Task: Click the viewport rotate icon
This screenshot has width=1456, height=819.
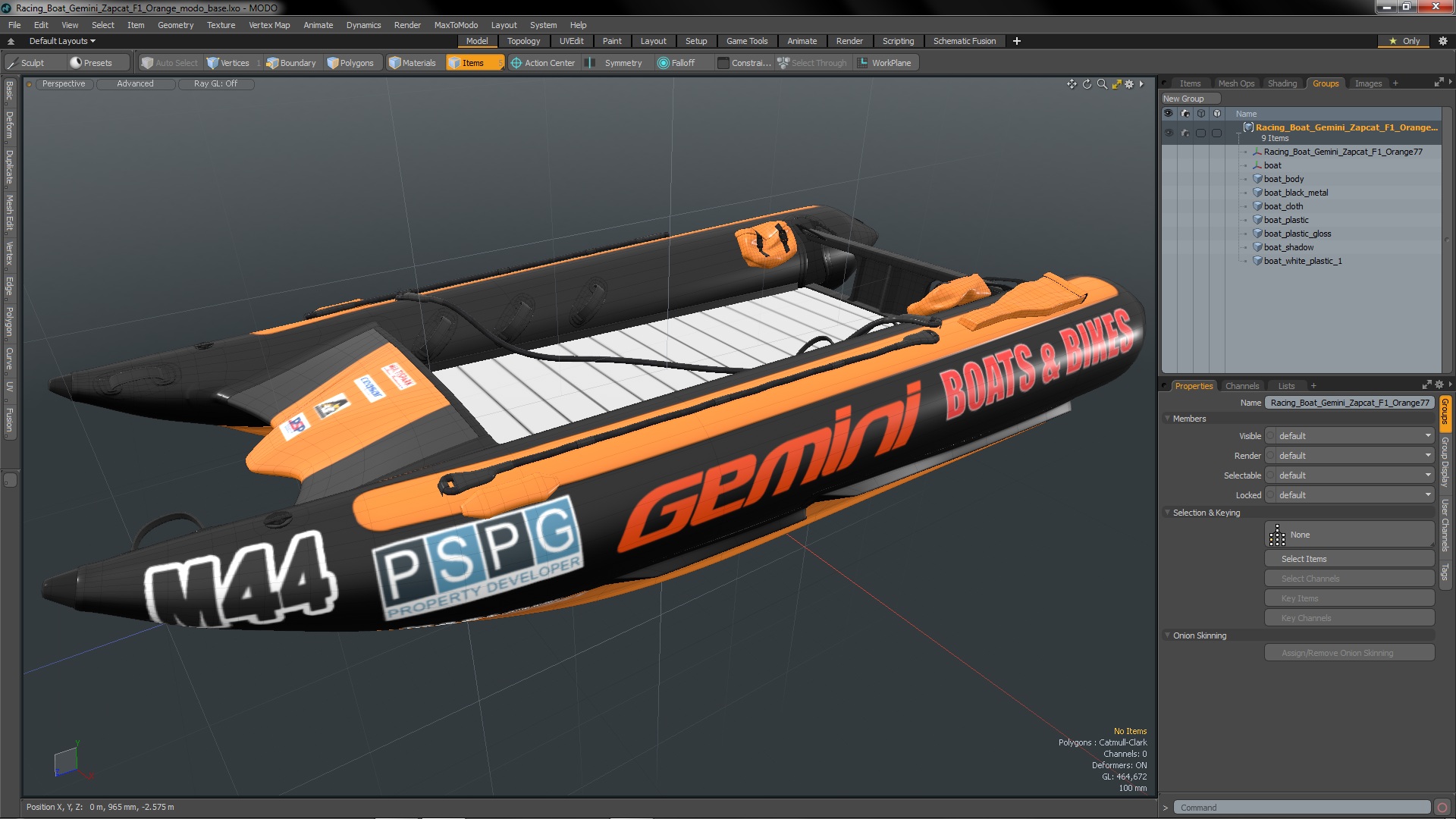Action: pos(1087,84)
